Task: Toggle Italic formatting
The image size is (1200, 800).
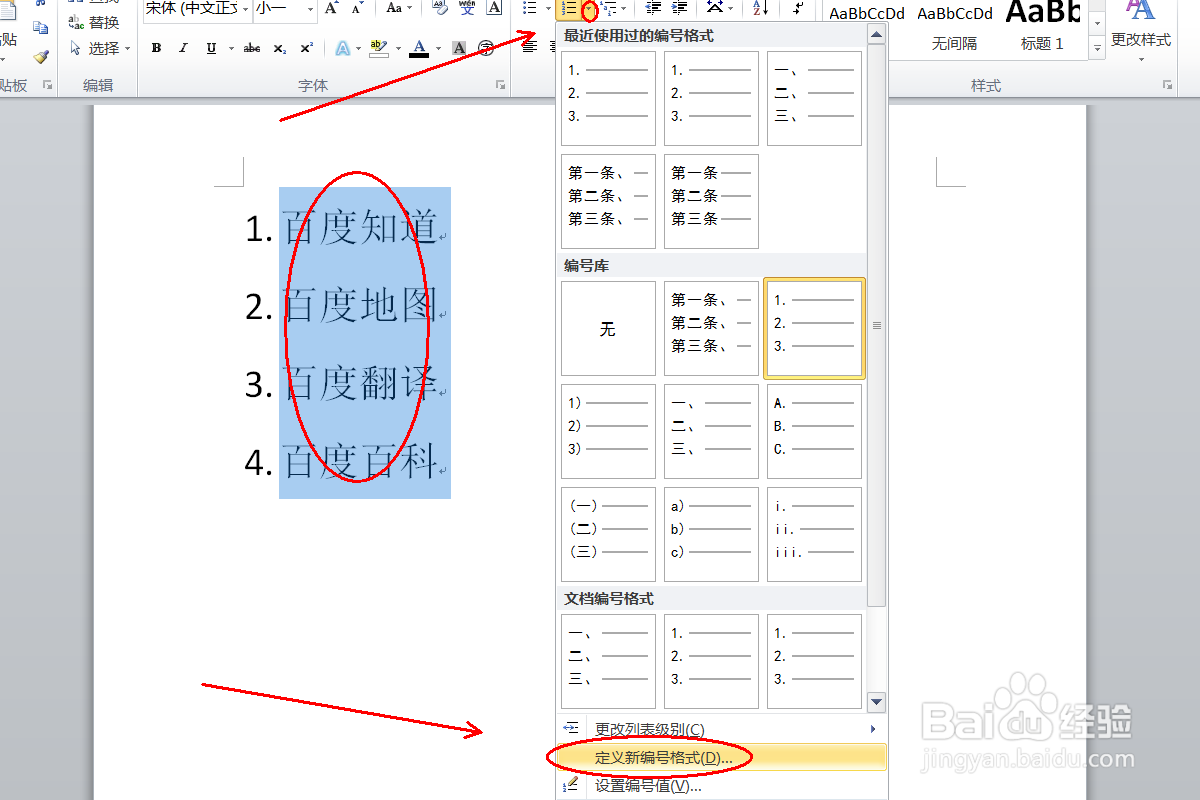Action: coord(183,48)
